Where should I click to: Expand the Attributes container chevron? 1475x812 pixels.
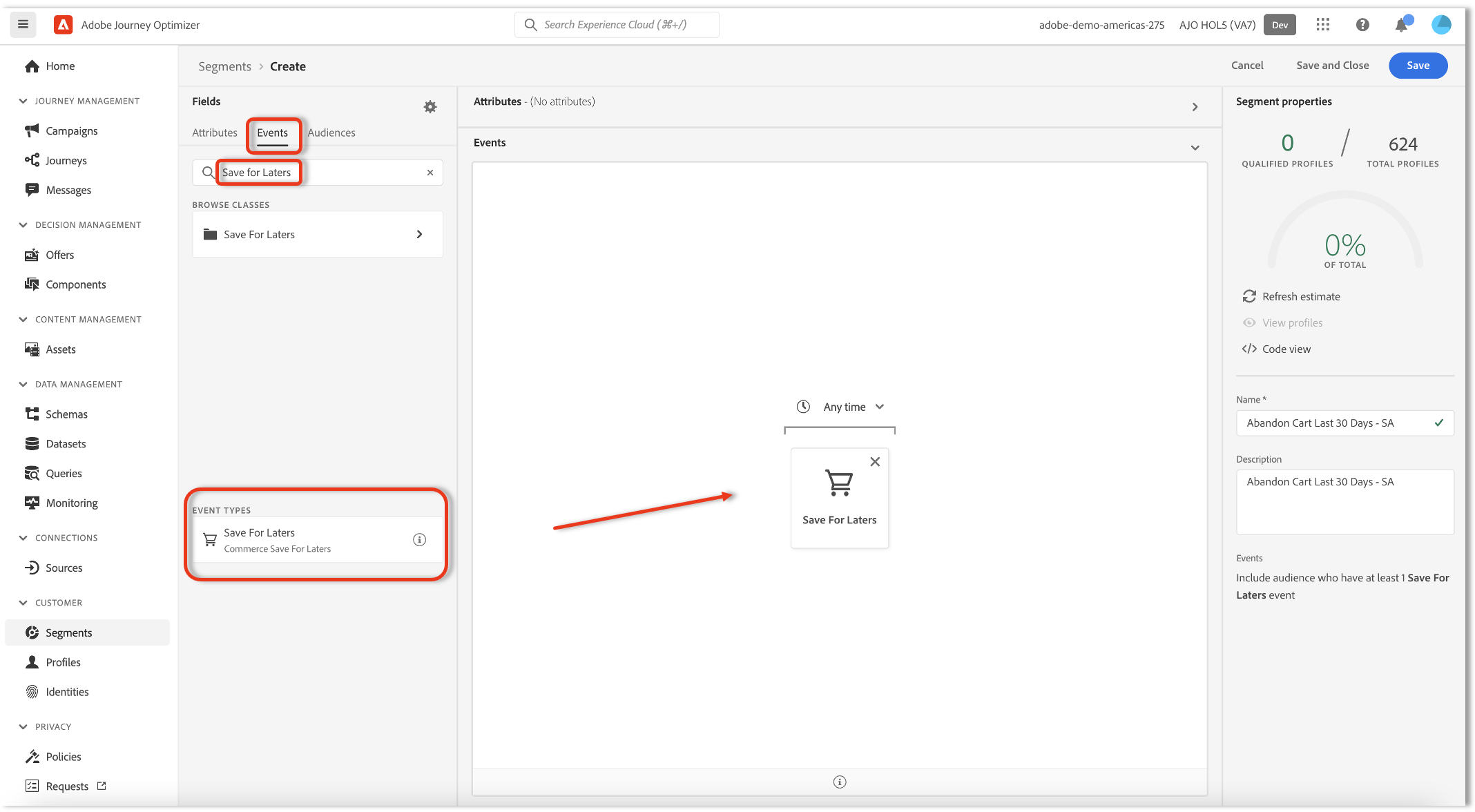pos(1195,107)
